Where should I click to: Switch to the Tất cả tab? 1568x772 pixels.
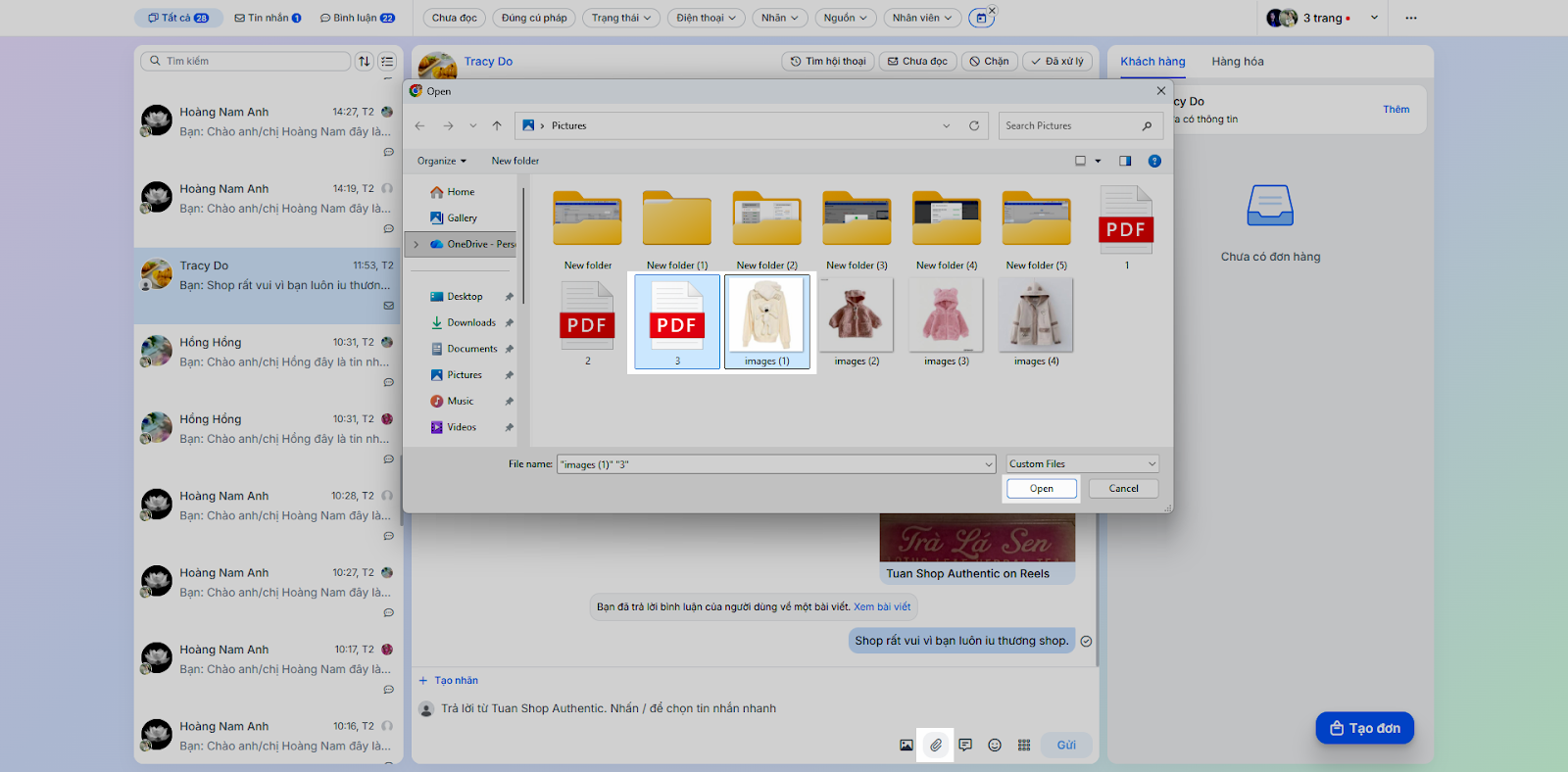click(x=178, y=18)
